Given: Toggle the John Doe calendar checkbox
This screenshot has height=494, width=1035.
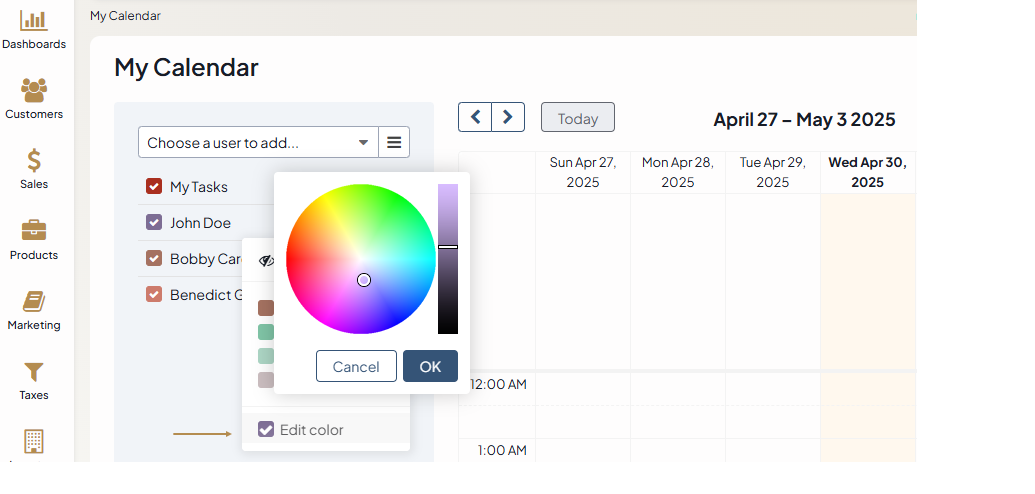Looking at the screenshot, I should (154, 223).
